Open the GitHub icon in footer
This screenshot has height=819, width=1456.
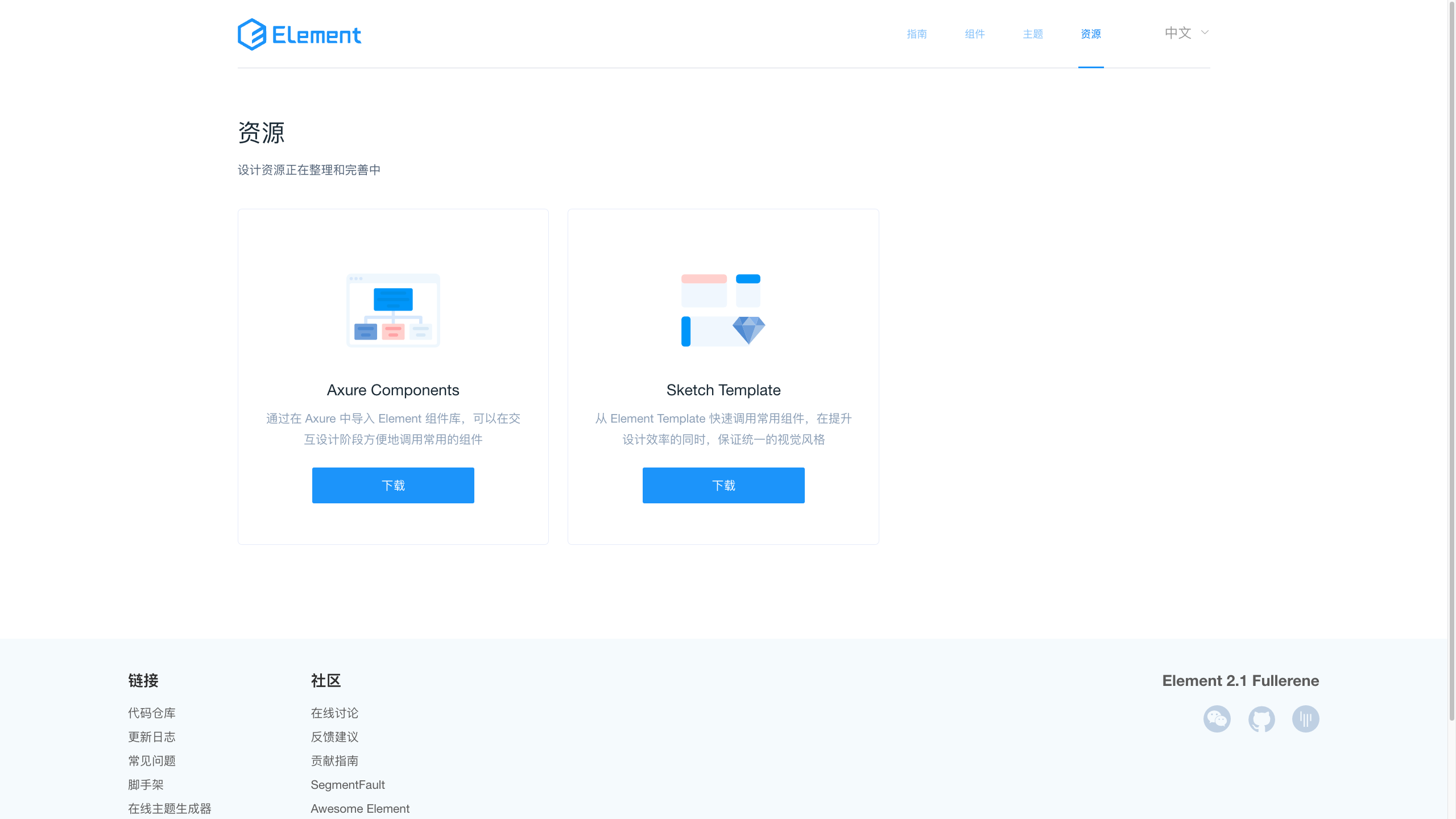coord(1261,719)
